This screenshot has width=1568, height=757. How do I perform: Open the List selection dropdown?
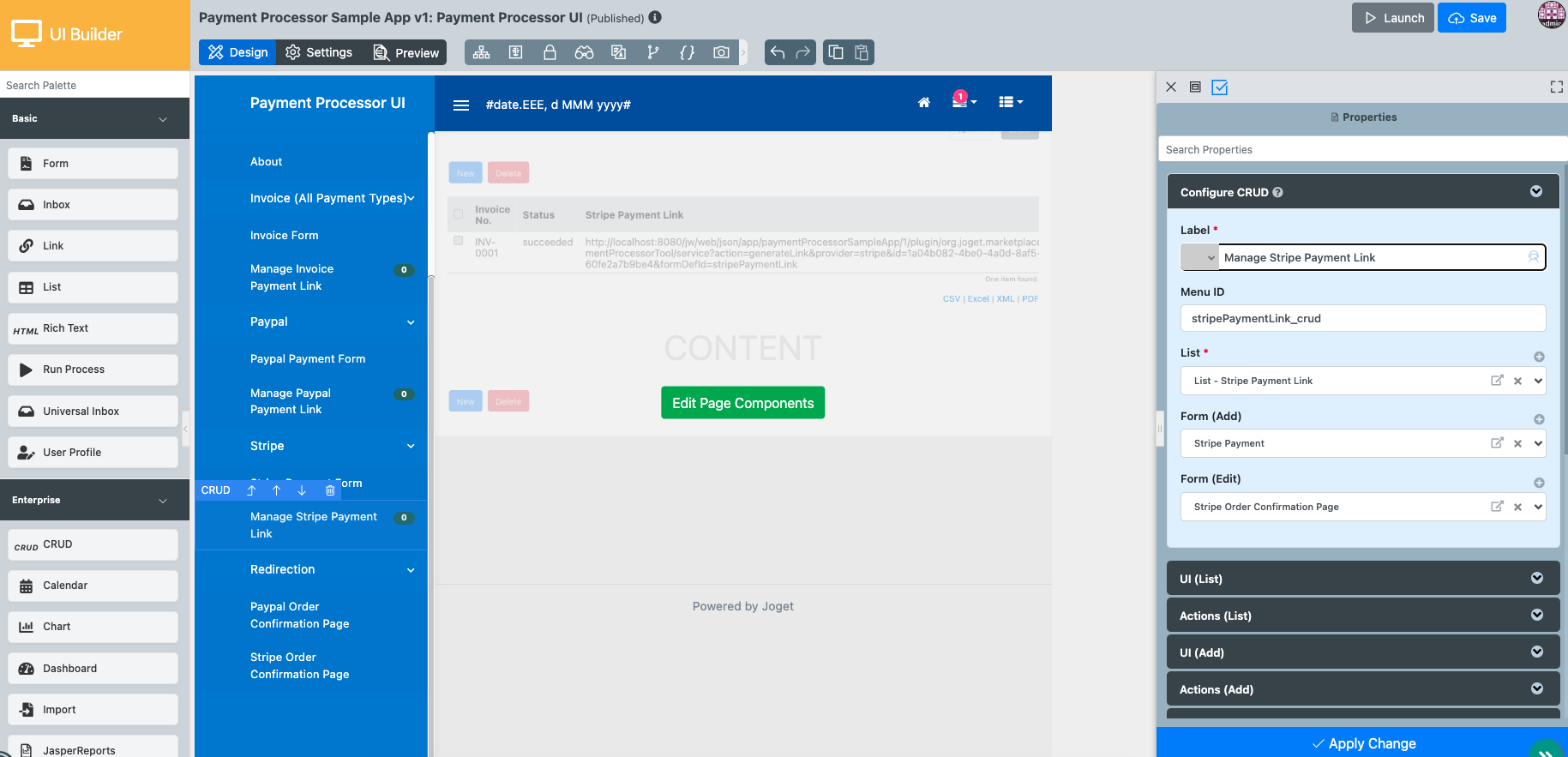click(1538, 381)
